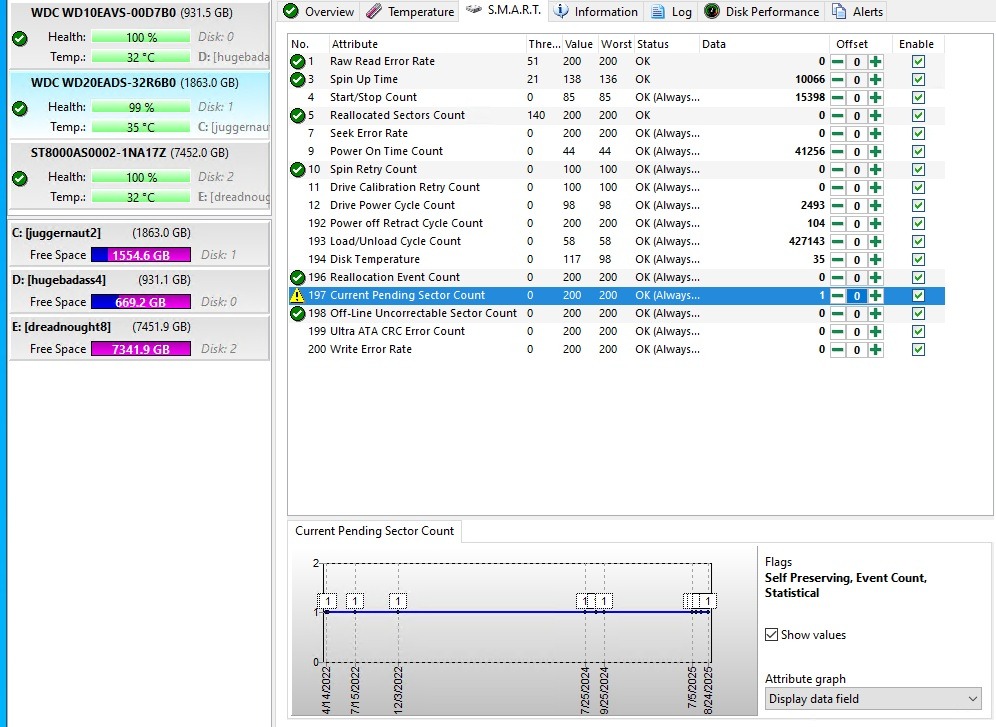Click offset field for Current Pending Sector Count
996x727 pixels.
(x=857, y=296)
